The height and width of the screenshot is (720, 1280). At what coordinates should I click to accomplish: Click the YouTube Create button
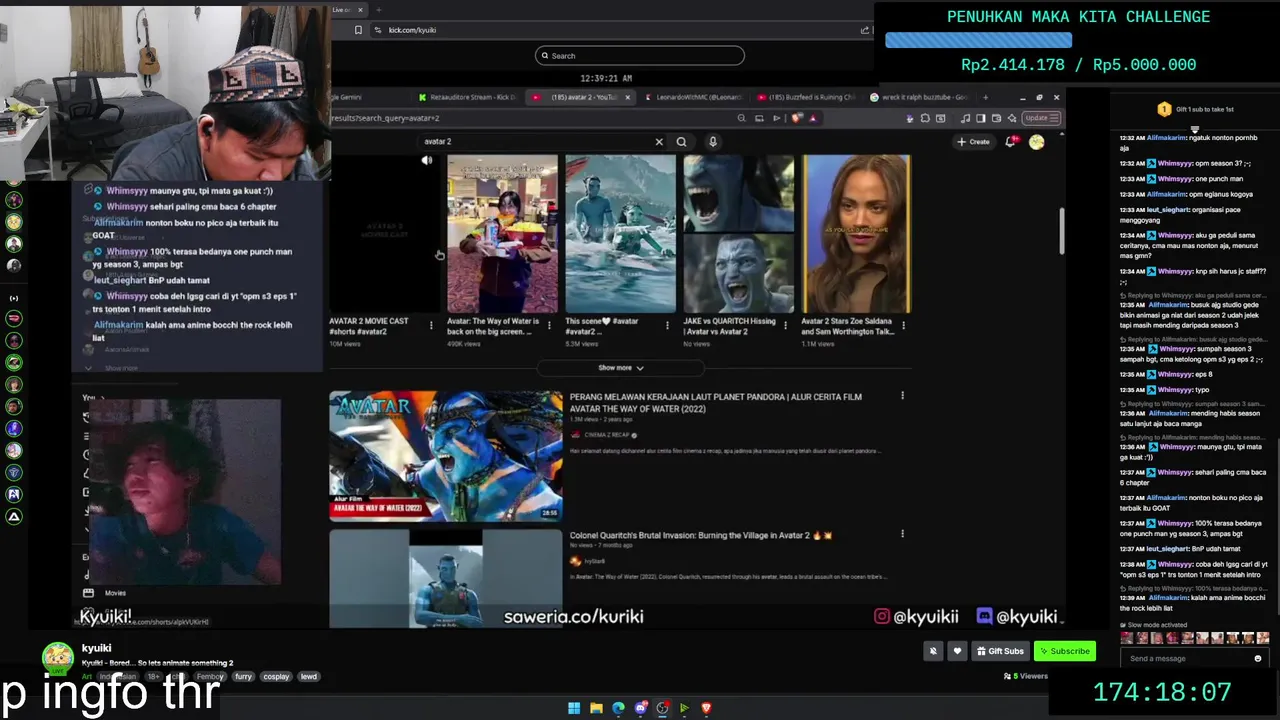[973, 142]
